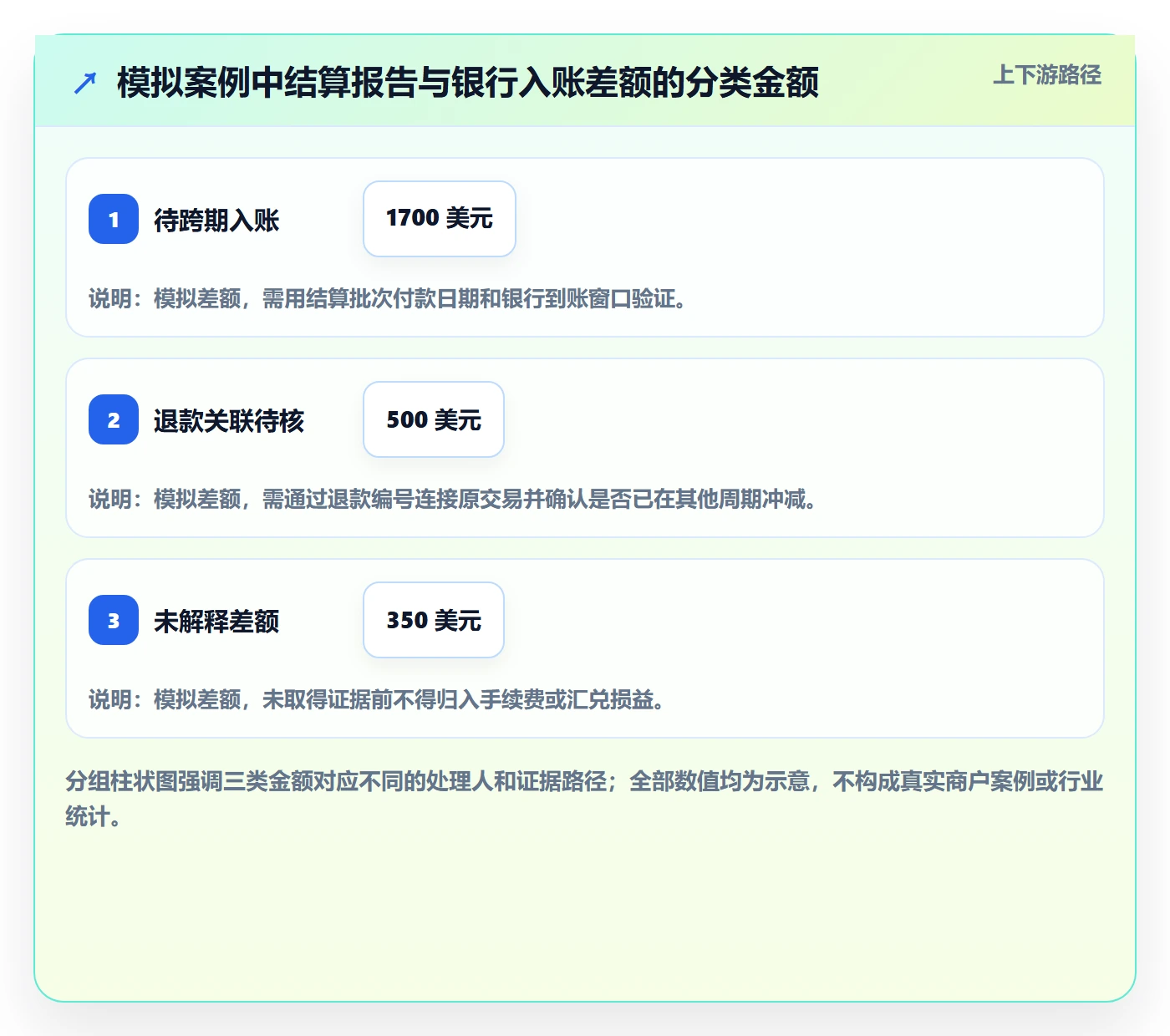Click the 350 美元 value box
This screenshot has width=1170, height=1036.
(434, 620)
